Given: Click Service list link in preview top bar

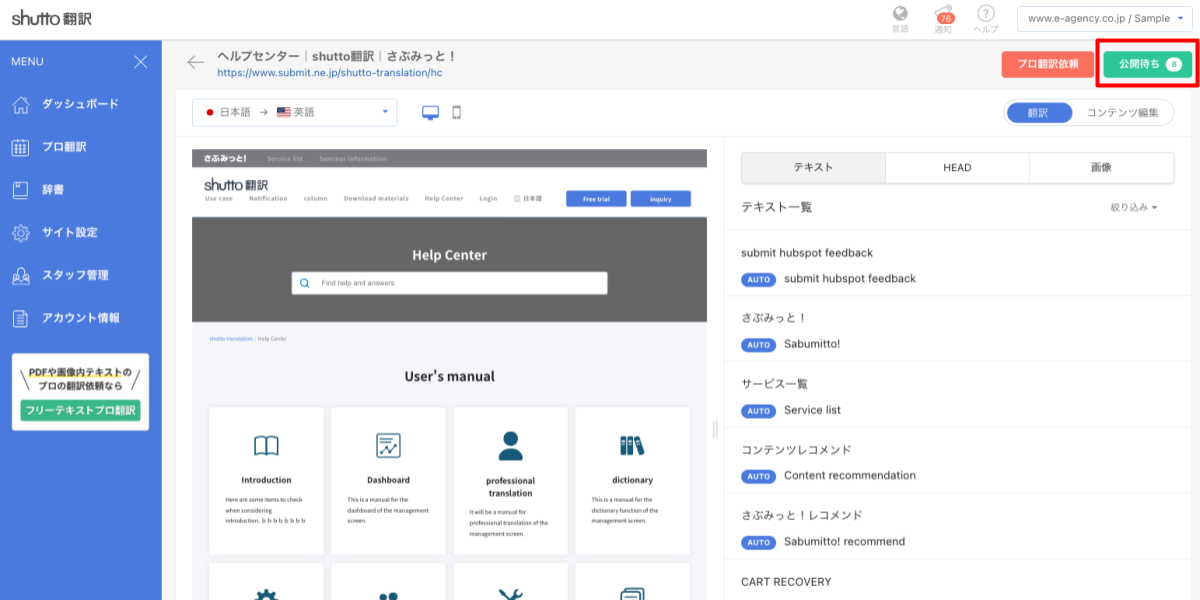Looking at the screenshot, I should [x=285, y=158].
